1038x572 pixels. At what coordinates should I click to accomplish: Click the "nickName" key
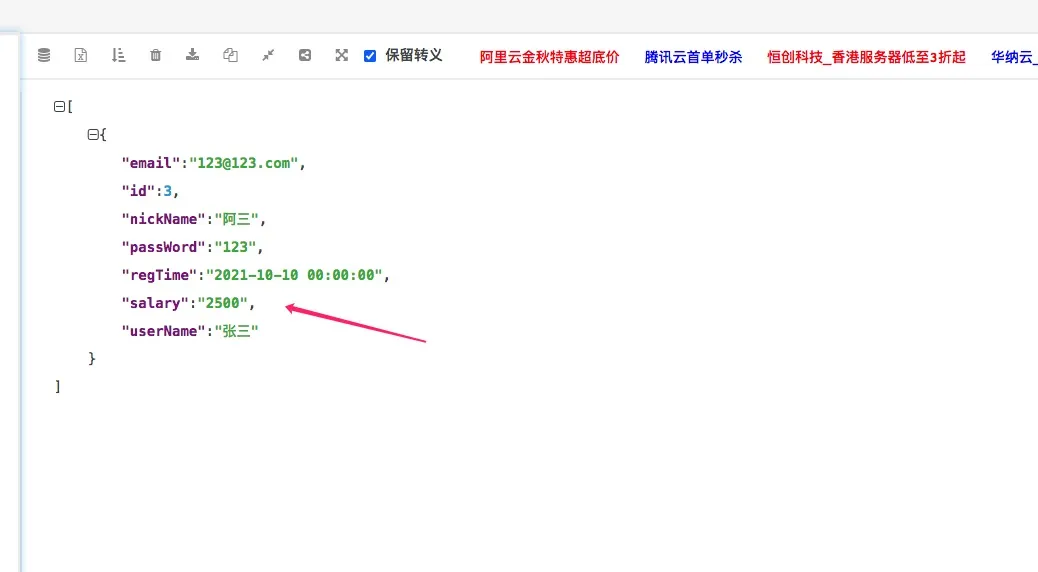164,219
